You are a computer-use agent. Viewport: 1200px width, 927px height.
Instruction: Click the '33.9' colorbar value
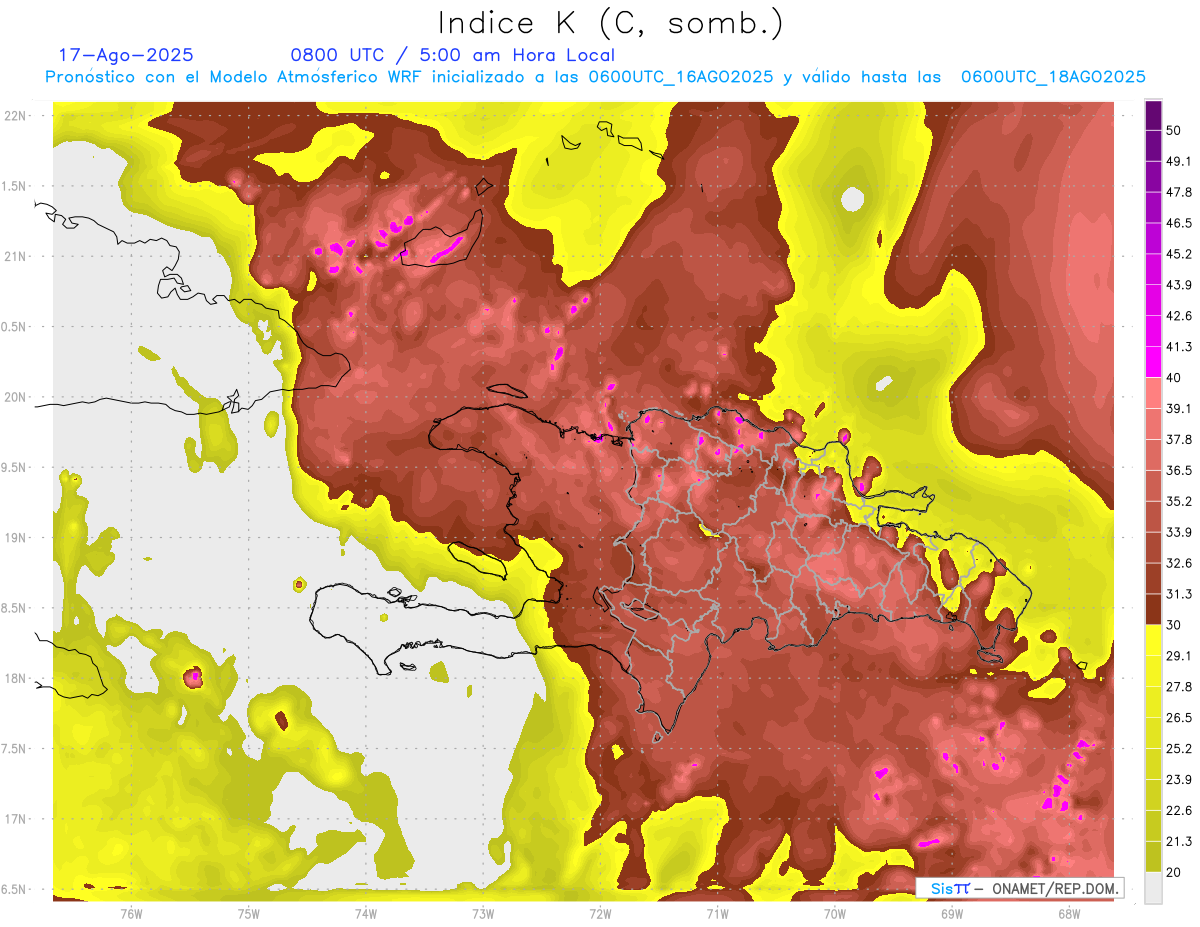pyautogui.click(x=1179, y=532)
